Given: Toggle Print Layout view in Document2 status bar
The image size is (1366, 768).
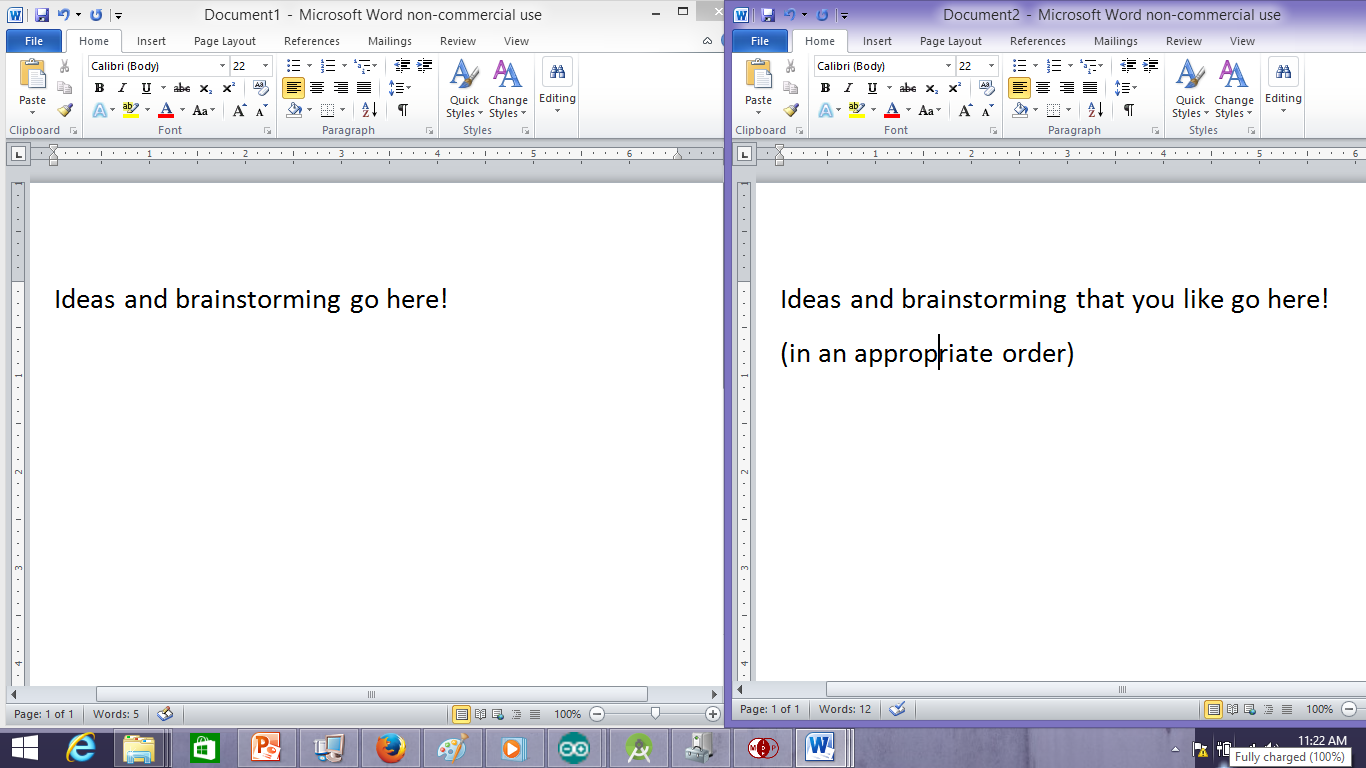Looking at the screenshot, I should 1213,709.
